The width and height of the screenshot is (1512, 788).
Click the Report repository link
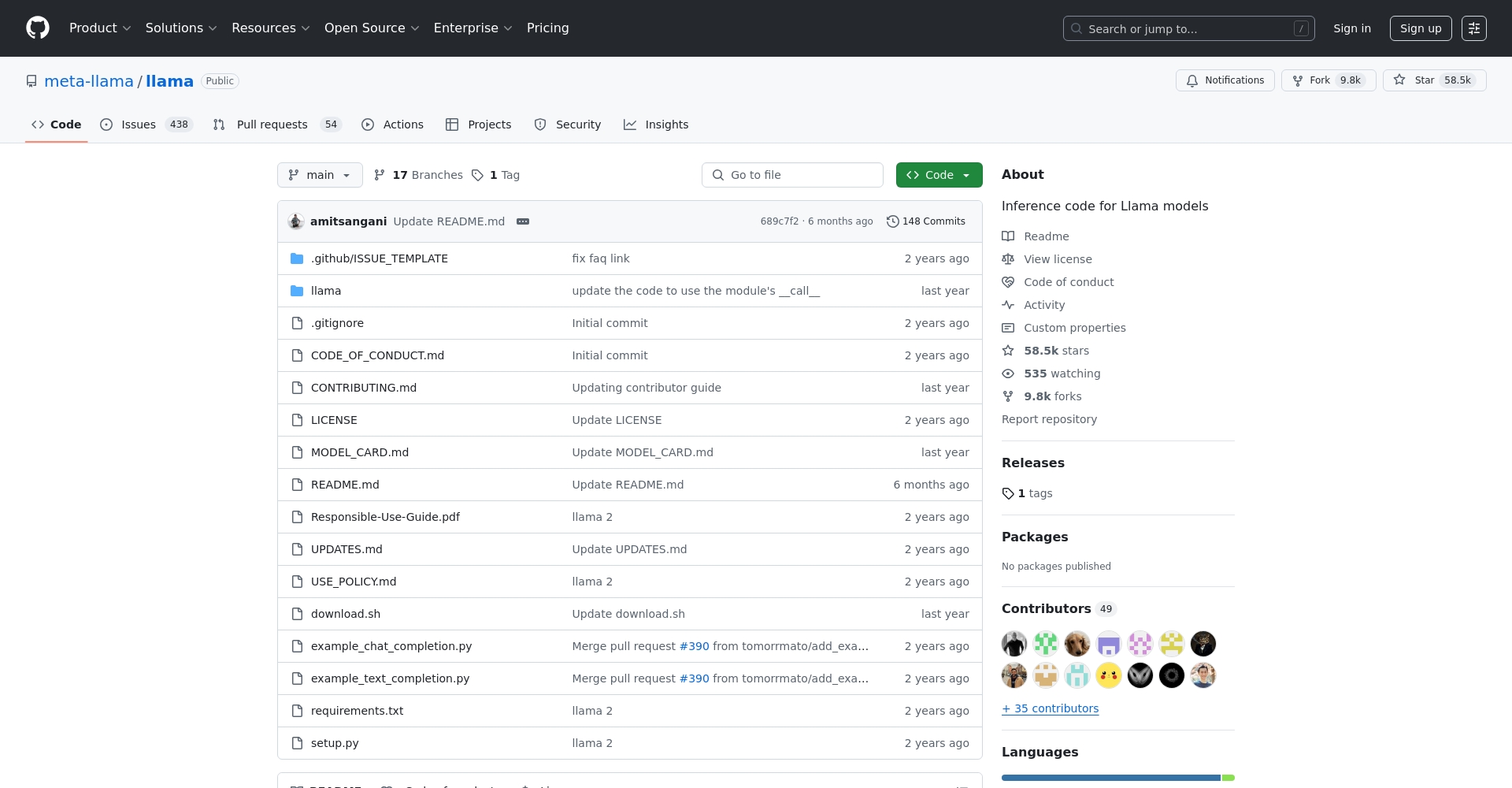coord(1049,419)
